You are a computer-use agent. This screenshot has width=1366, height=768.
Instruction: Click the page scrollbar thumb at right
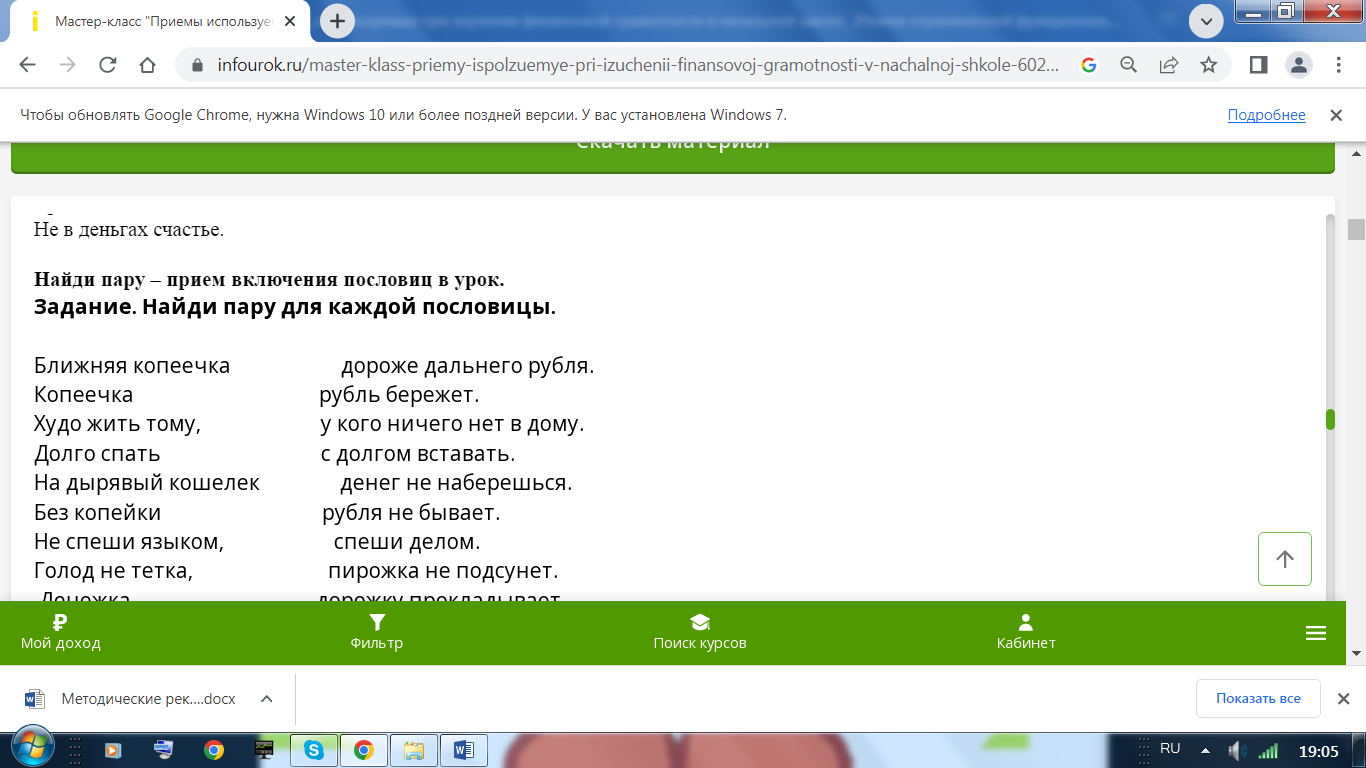pos(1356,230)
